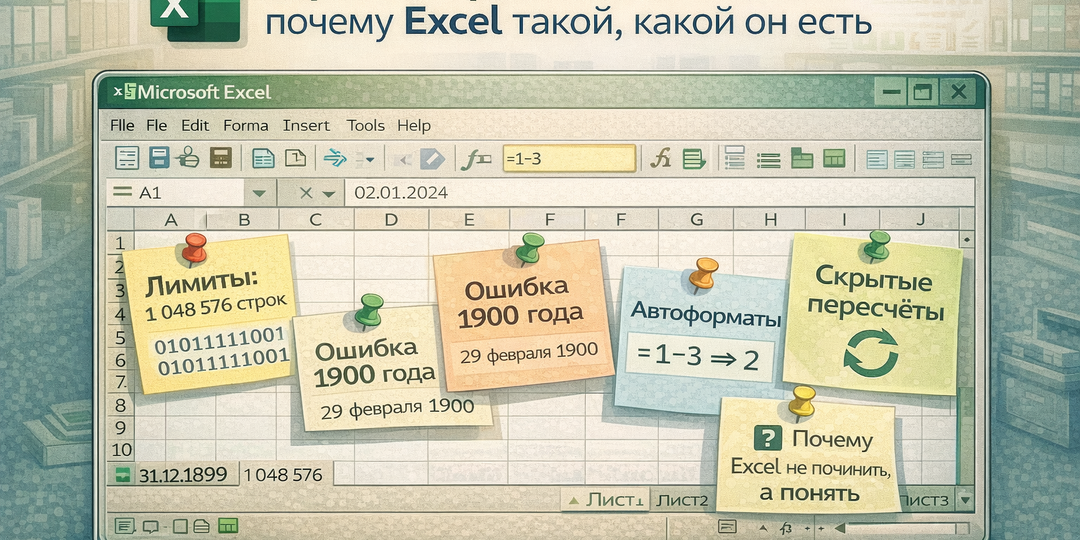The width and height of the screenshot is (1080, 540).
Task: Click the lined page icon starting status bar
Action: [123, 526]
